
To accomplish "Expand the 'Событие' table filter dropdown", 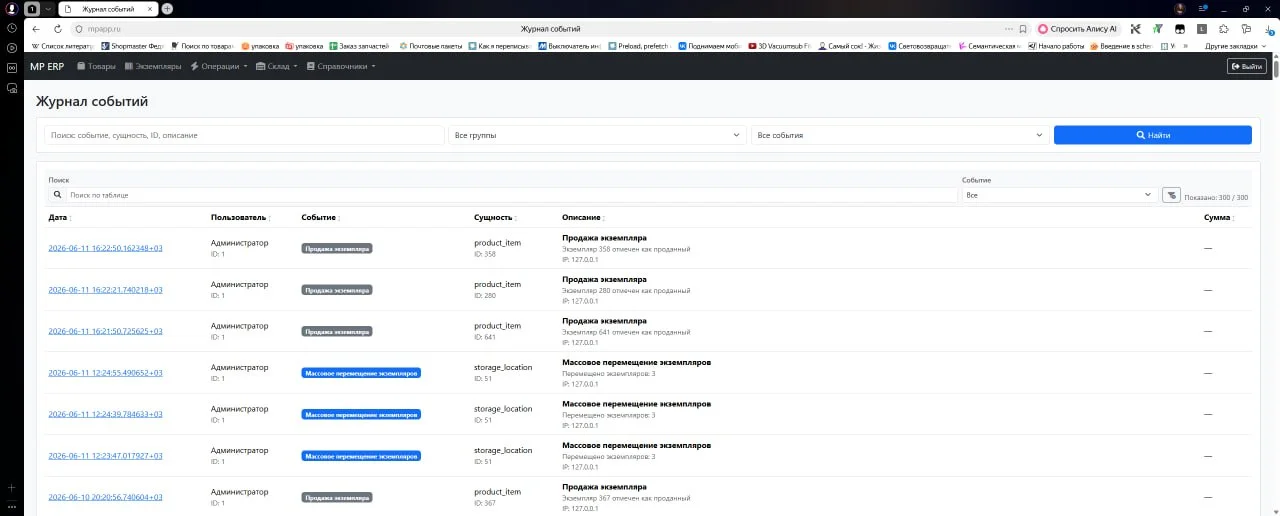I will coord(1060,195).
